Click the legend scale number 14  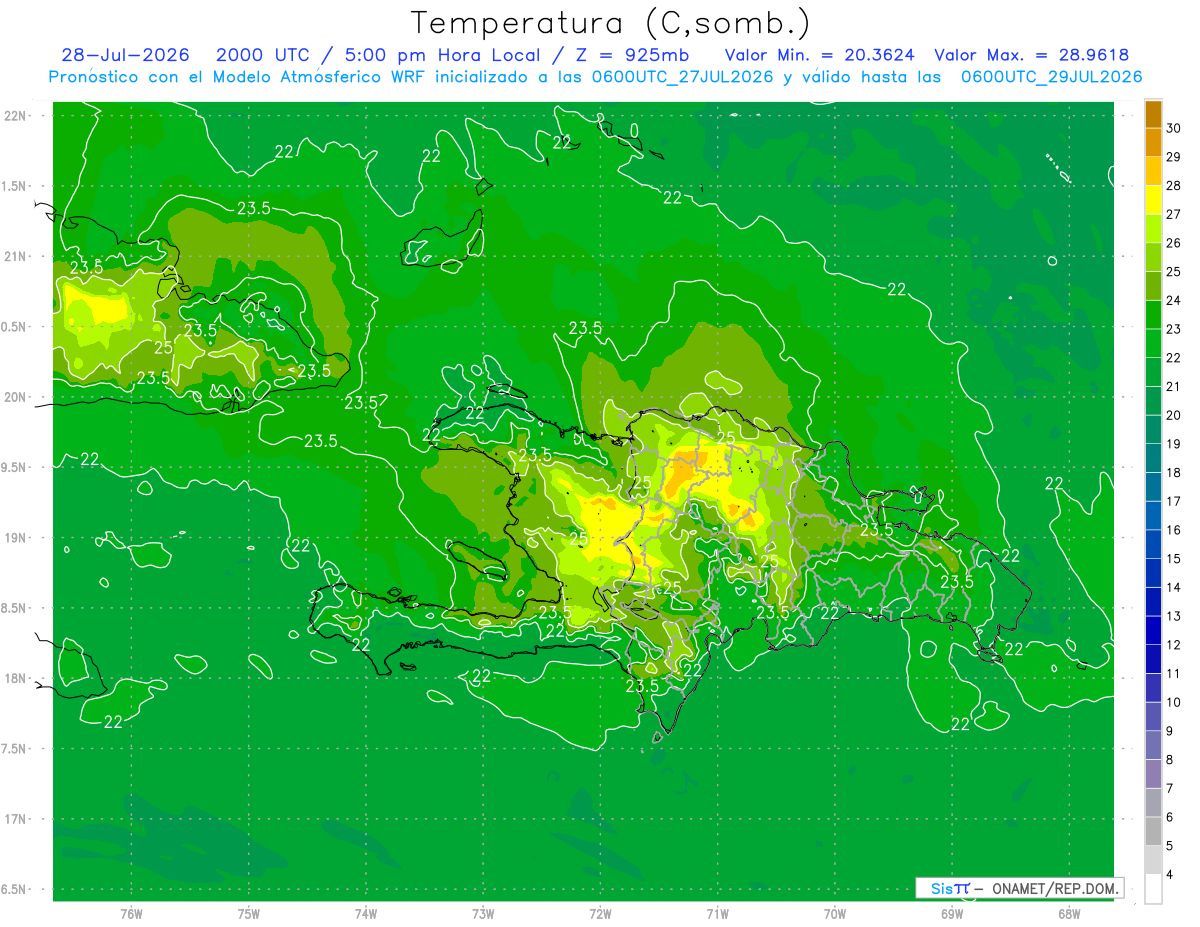[1174, 587]
